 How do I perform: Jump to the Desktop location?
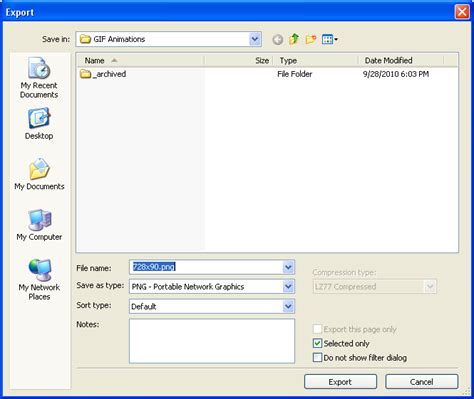(39, 124)
